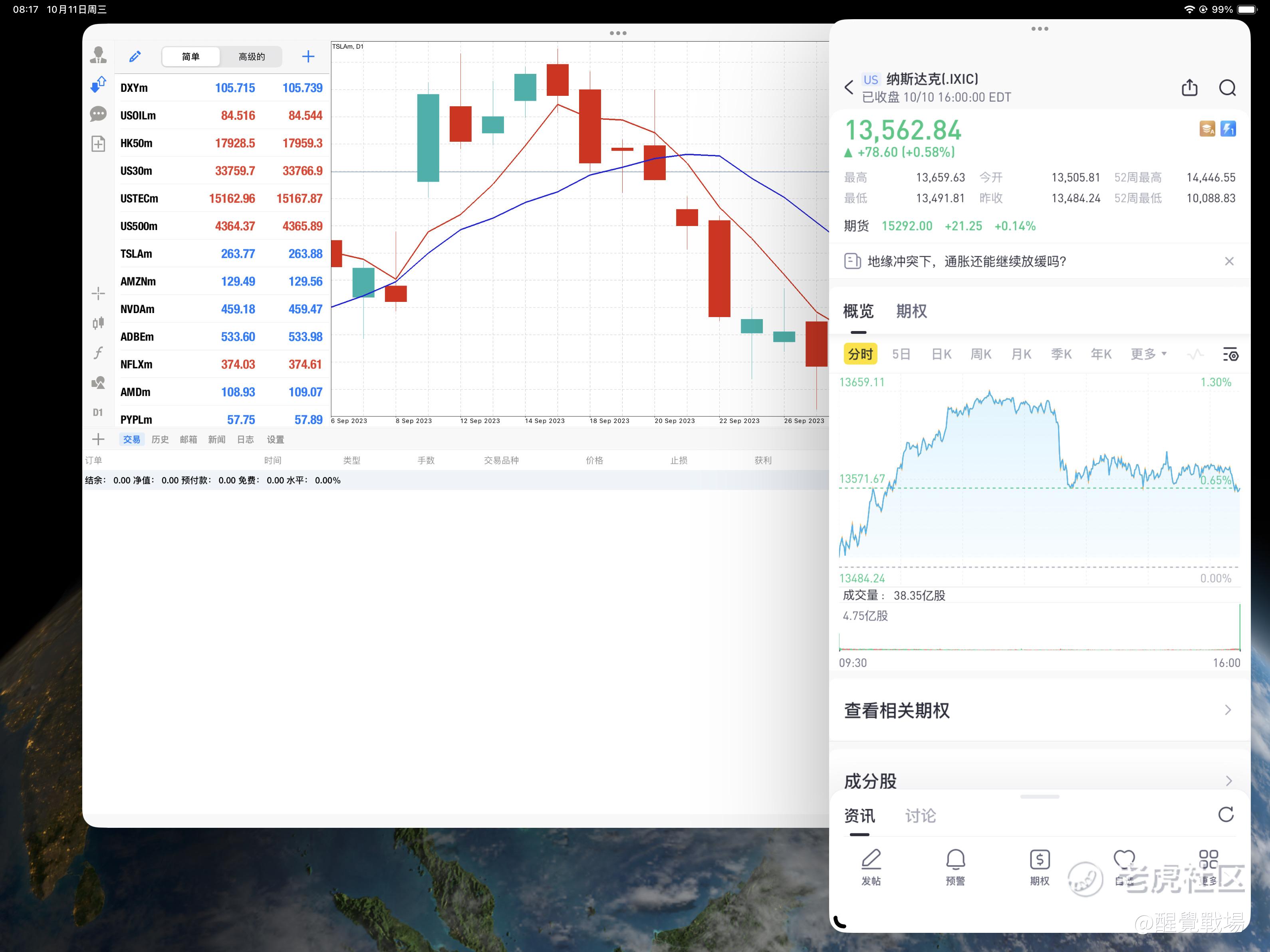1270x952 pixels.
Task: Open the chat messages icon in sidebar
Action: (x=98, y=114)
